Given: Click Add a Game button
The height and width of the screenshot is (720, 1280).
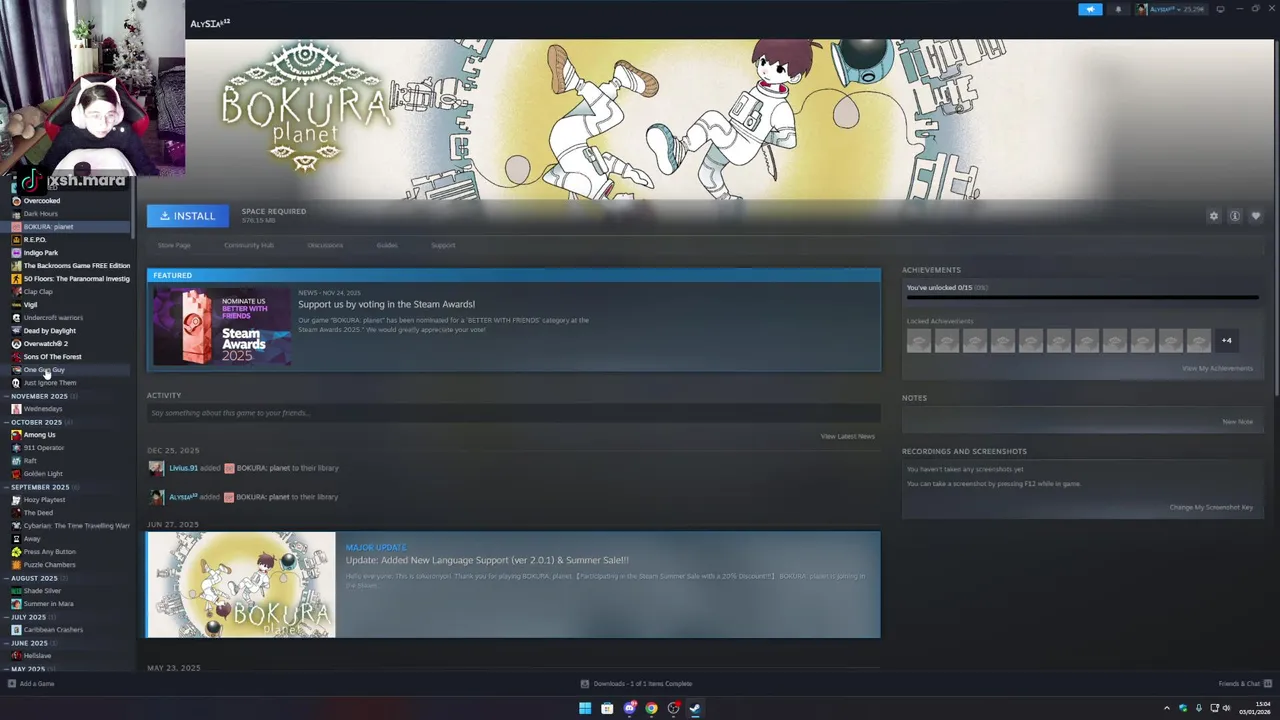Looking at the screenshot, I should coord(31,684).
